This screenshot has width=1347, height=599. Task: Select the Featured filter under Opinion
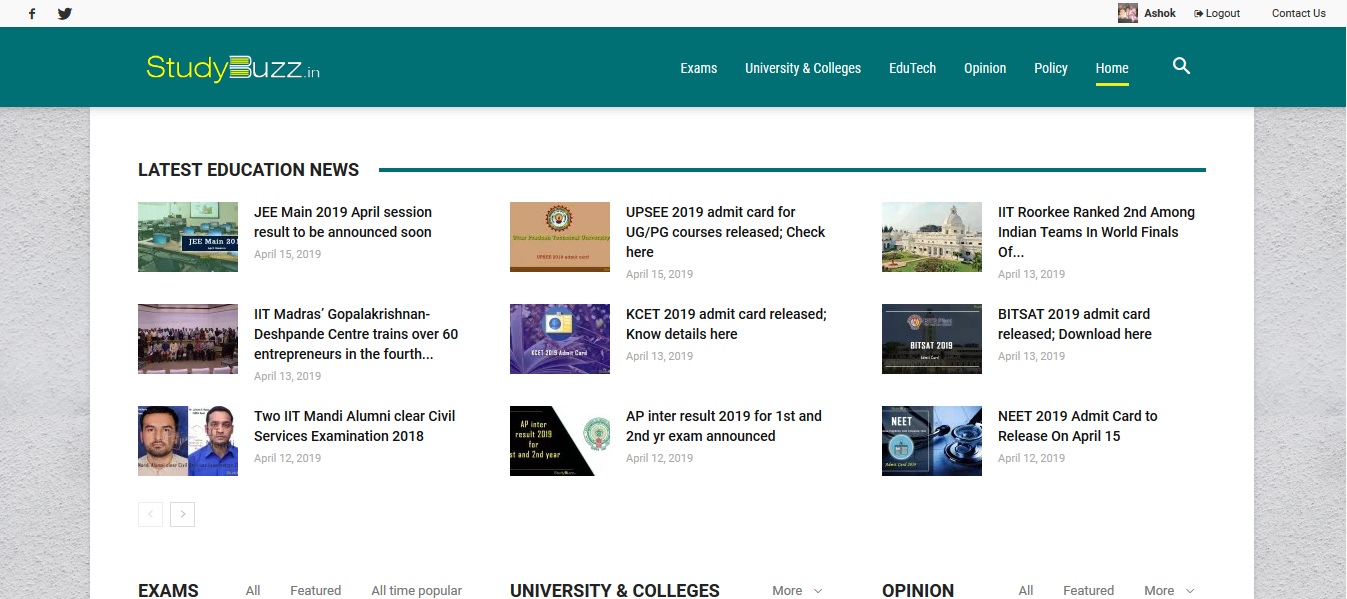click(x=1089, y=591)
